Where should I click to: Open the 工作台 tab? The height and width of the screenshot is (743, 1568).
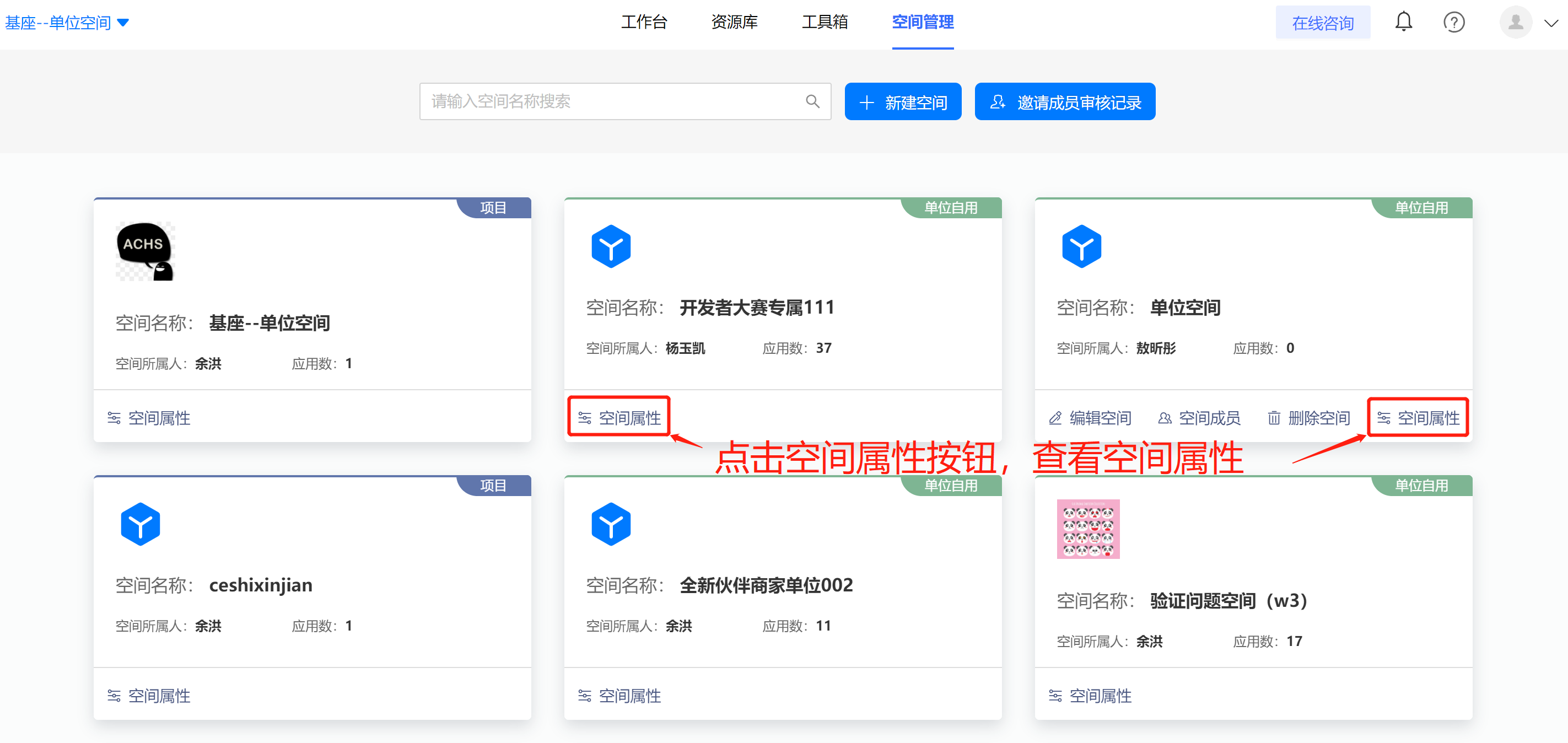coord(644,22)
